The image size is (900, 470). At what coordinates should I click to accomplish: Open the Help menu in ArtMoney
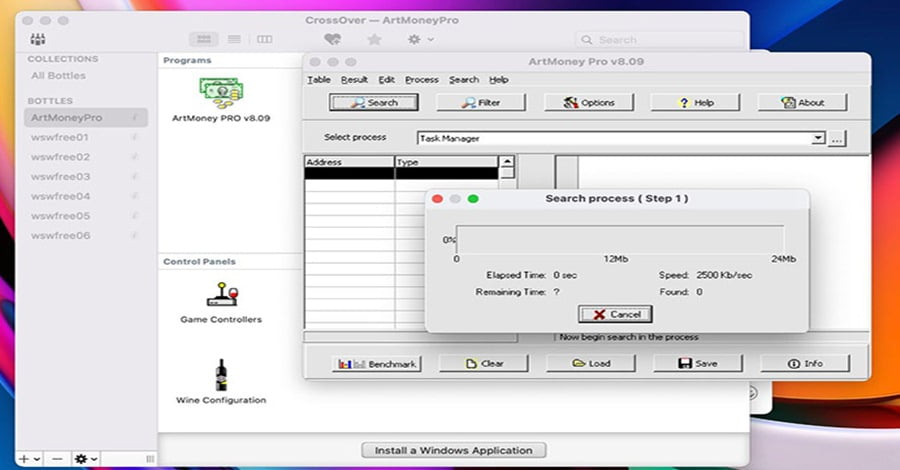point(499,80)
